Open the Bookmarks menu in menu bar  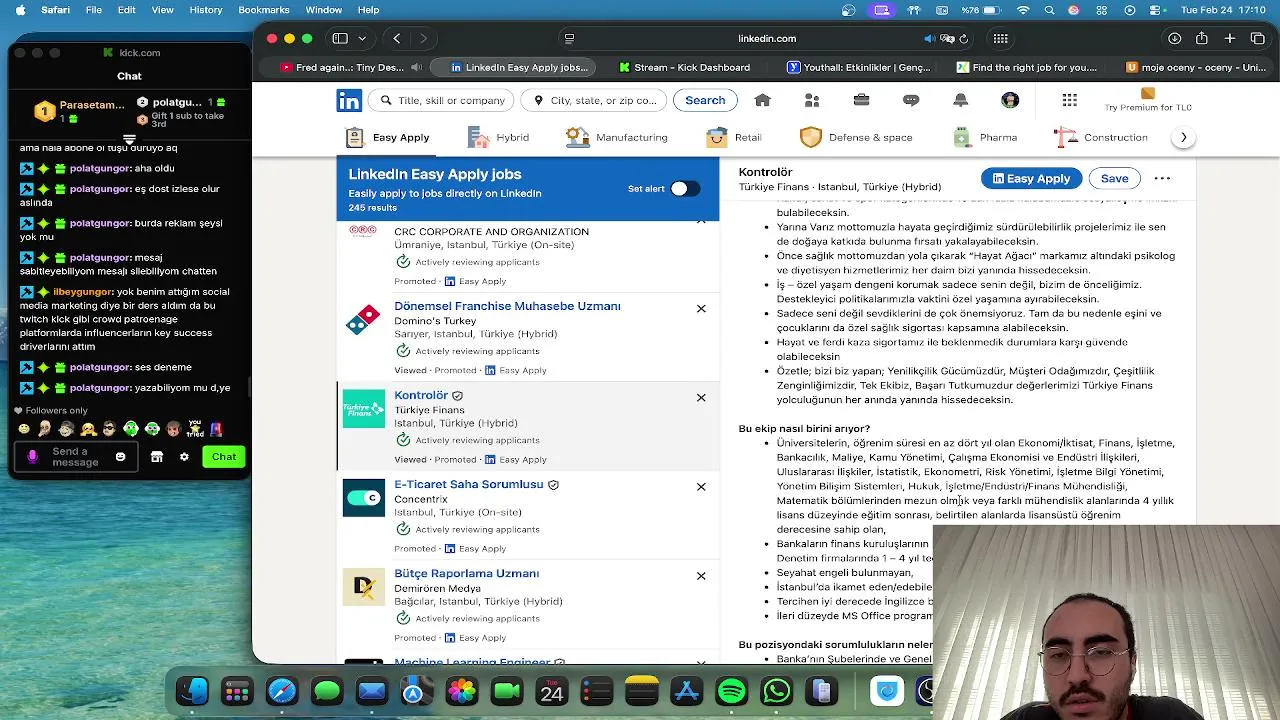[264, 10]
